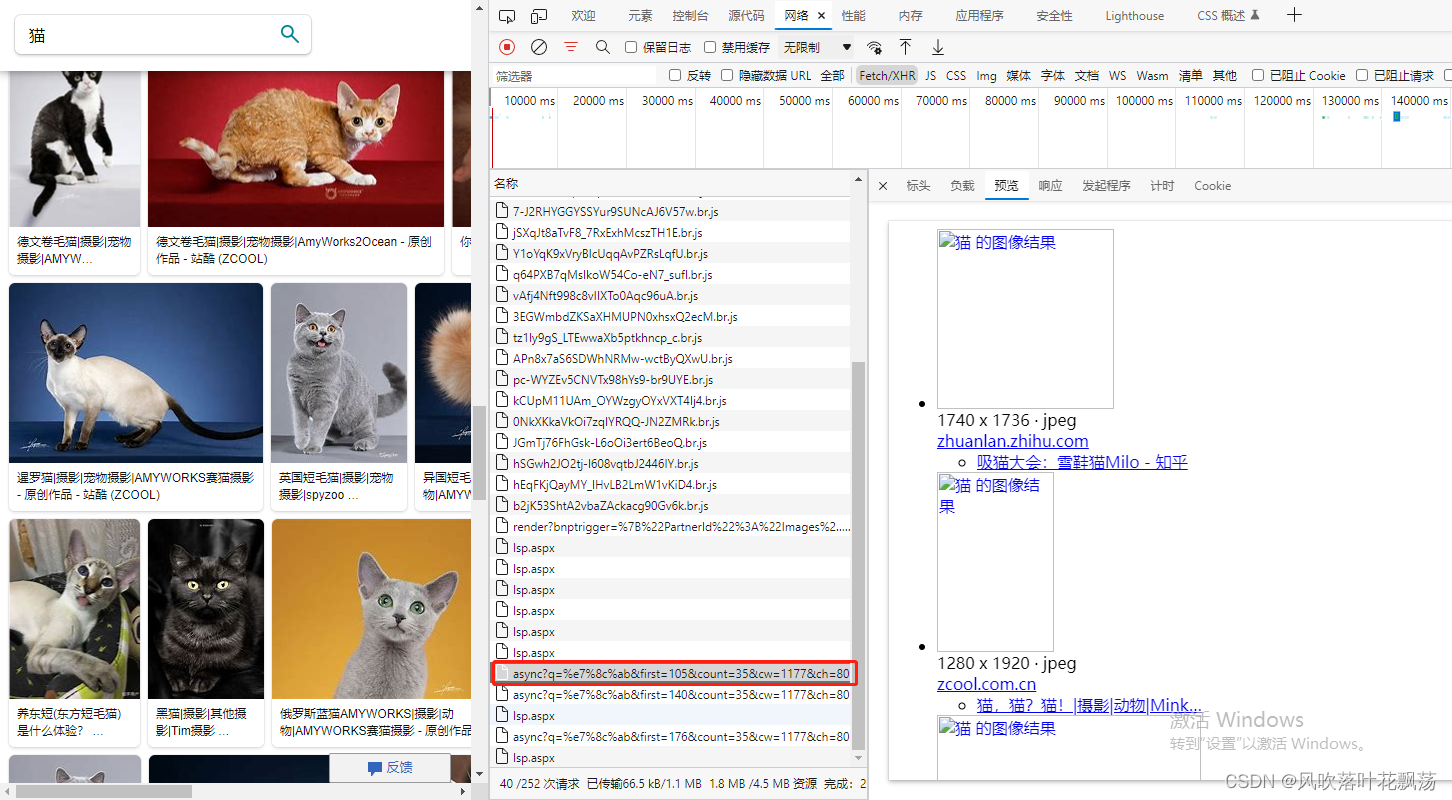Toggle device emulation icon in DevTools
The image size is (1452, 800).
pos(539,15)
